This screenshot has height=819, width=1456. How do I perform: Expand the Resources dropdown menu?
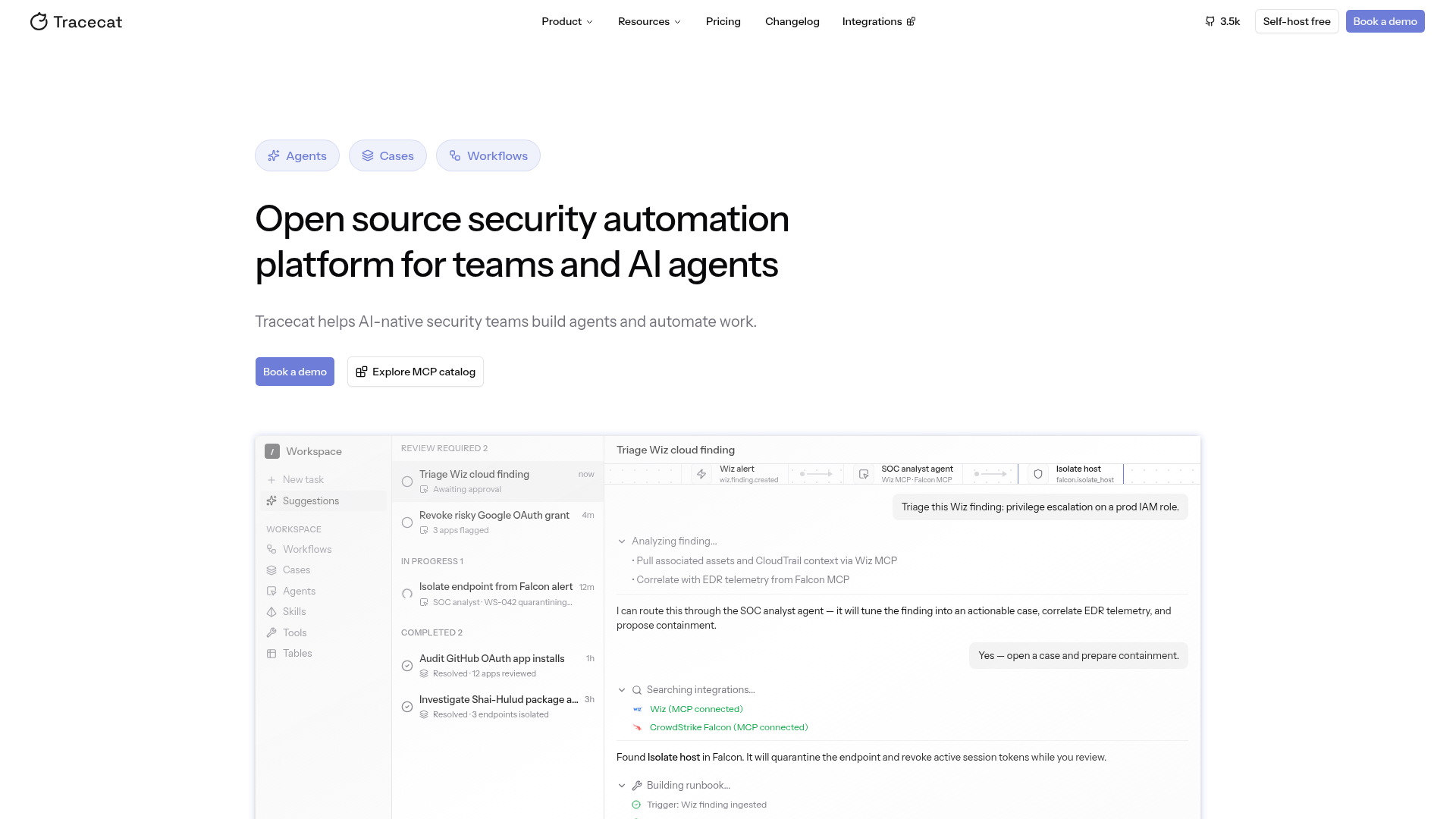(649, 21)
